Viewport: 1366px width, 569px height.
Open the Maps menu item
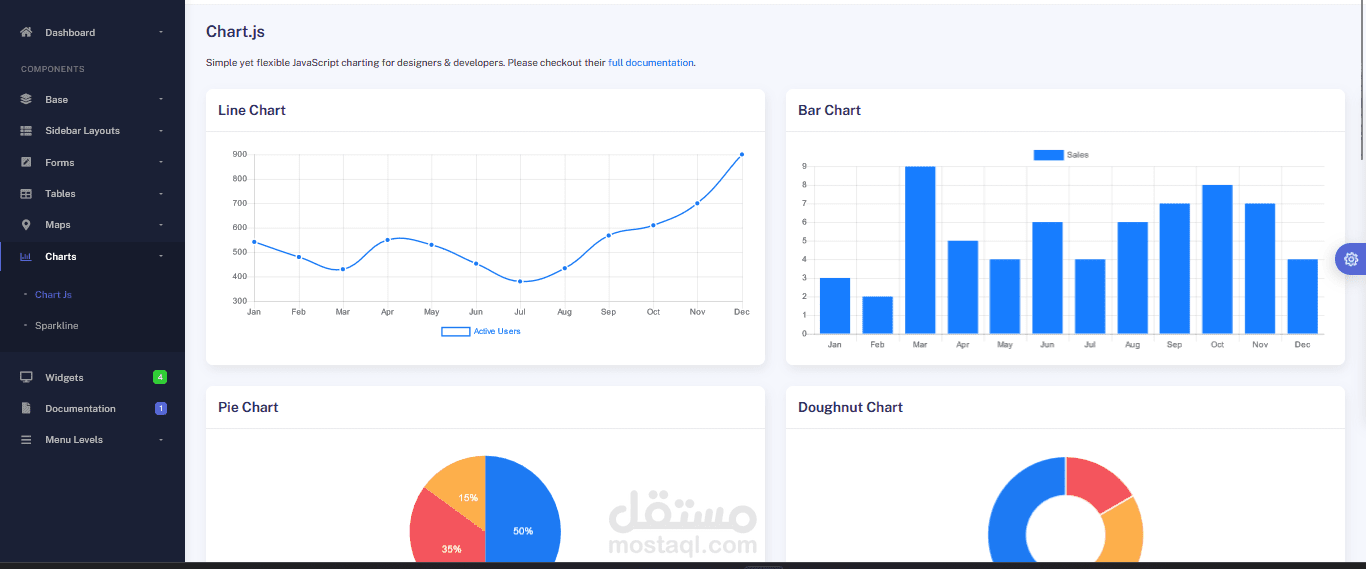pos(92,225)
